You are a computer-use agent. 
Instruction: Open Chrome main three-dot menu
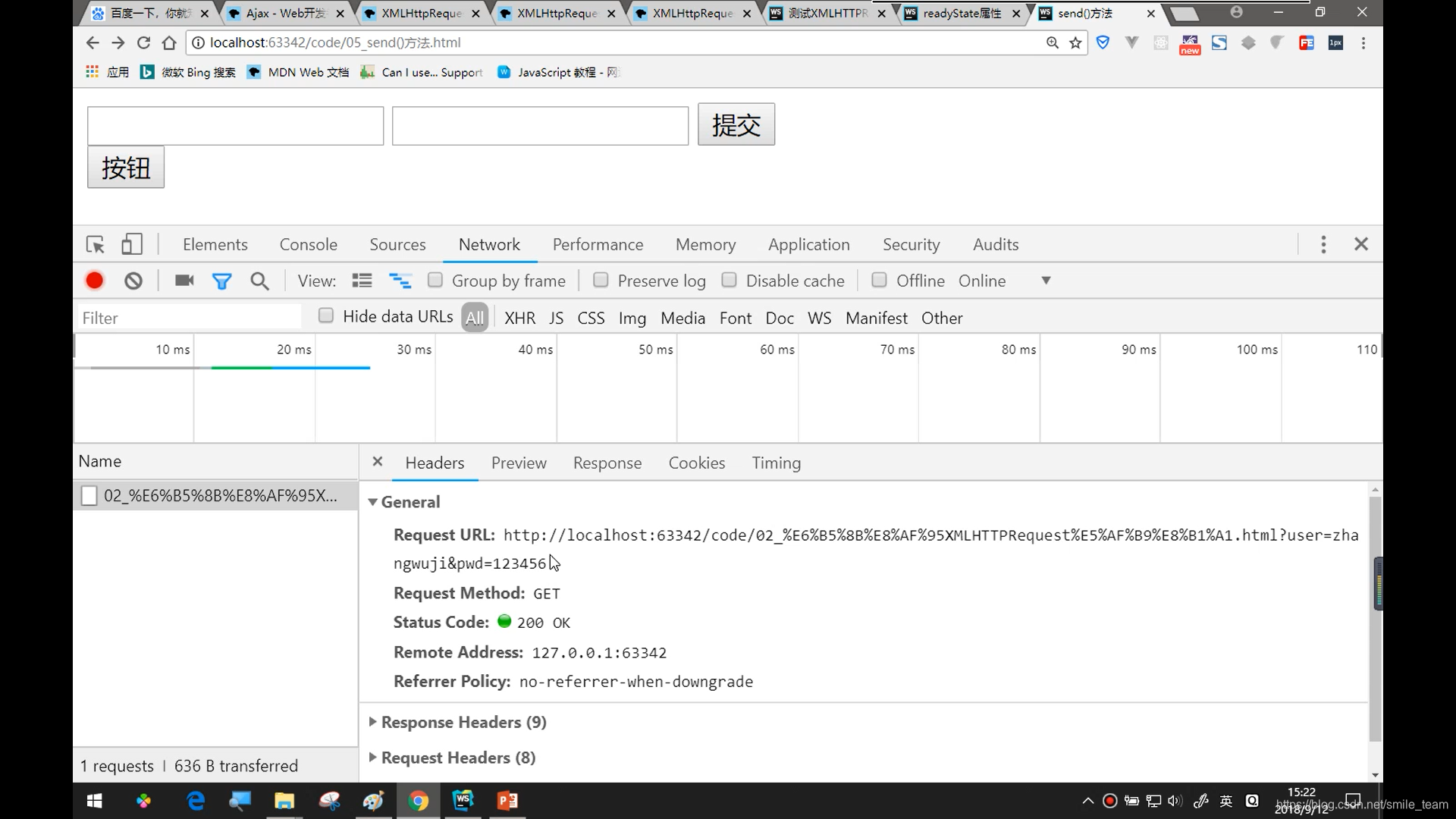1363,43
